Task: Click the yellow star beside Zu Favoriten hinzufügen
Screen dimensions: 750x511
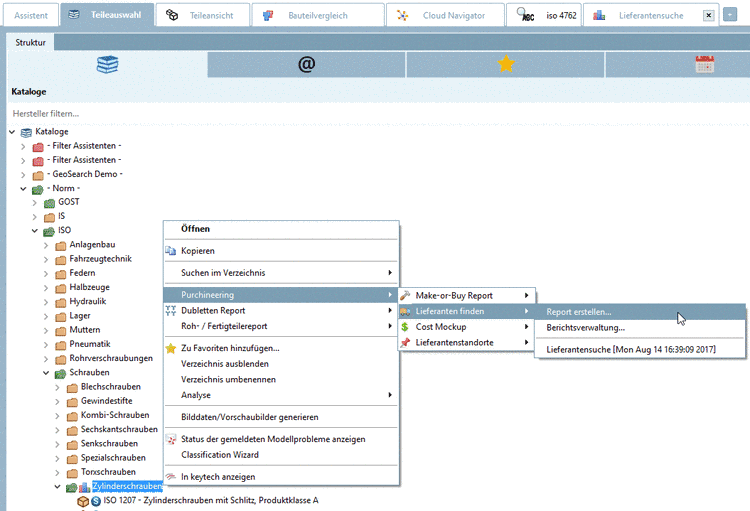Action: tap(171, 348)
